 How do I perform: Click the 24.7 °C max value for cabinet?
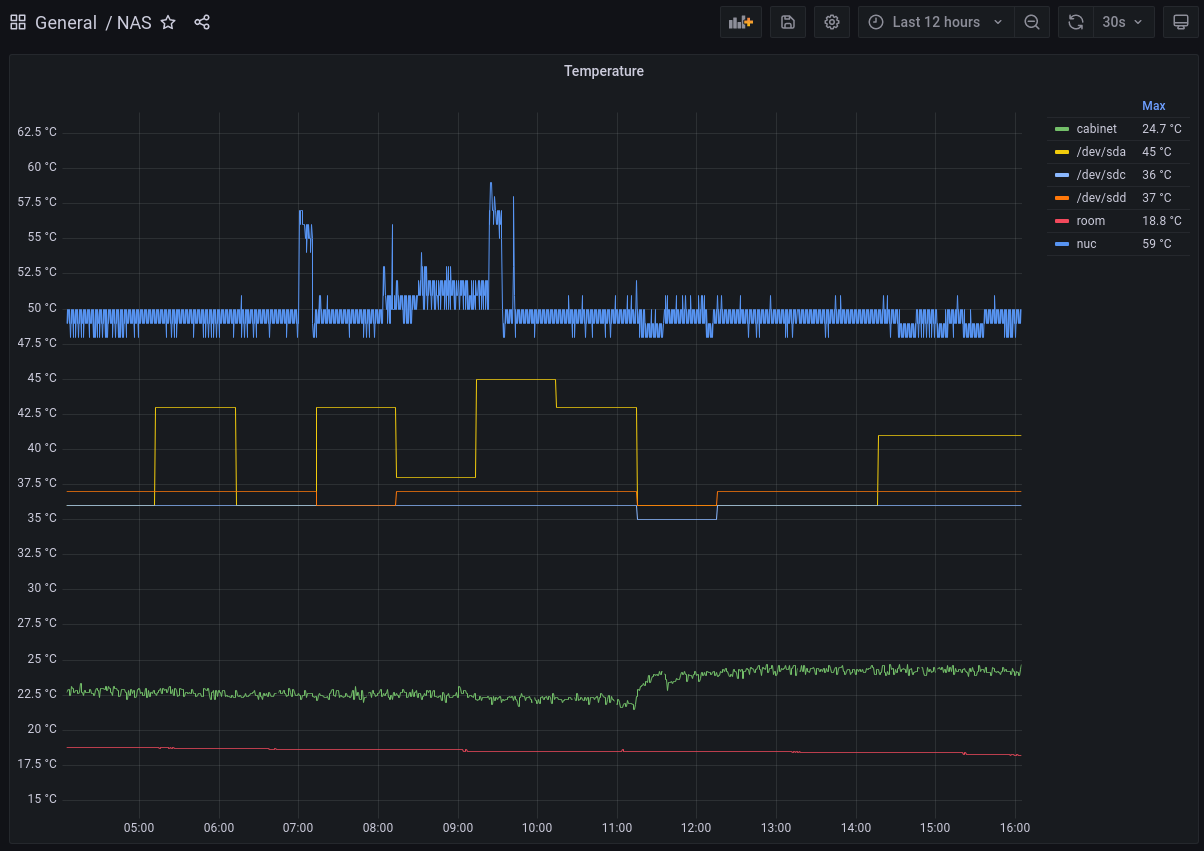1162,129
